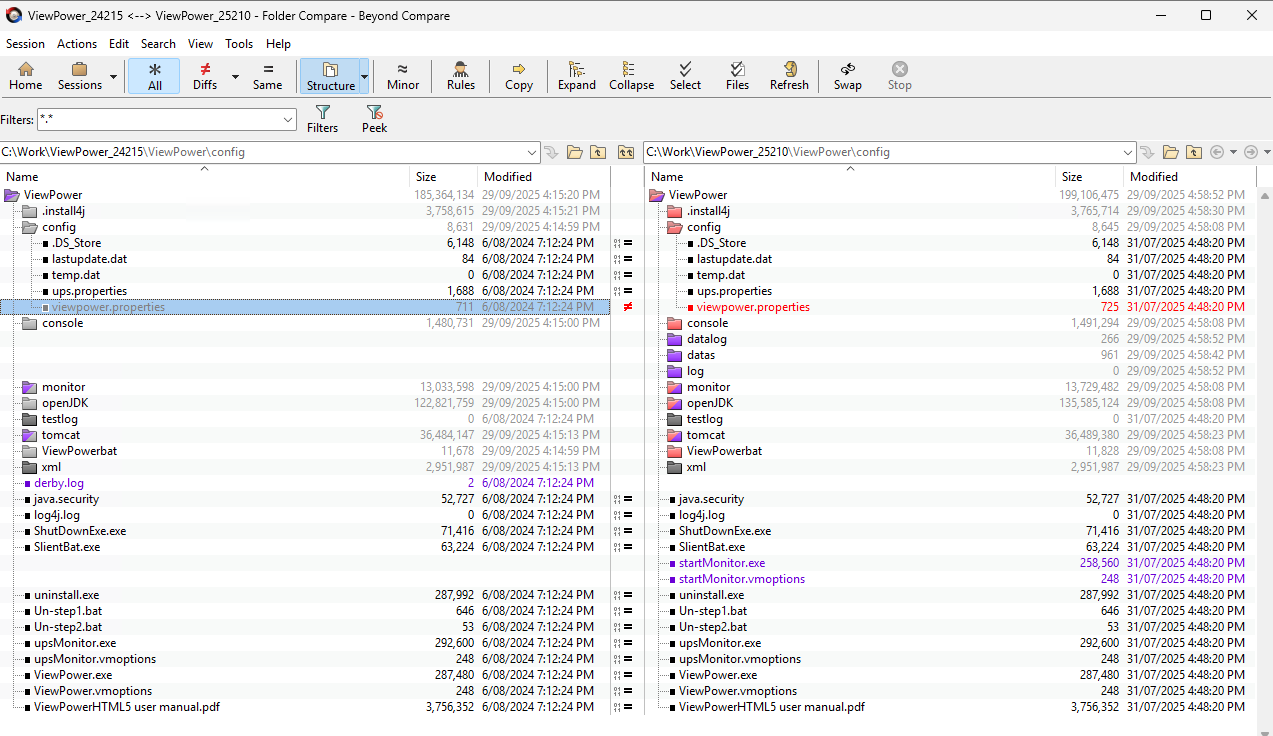Expand the Filters combo box list
The image size is (1273, 736).
click(287, 120)
